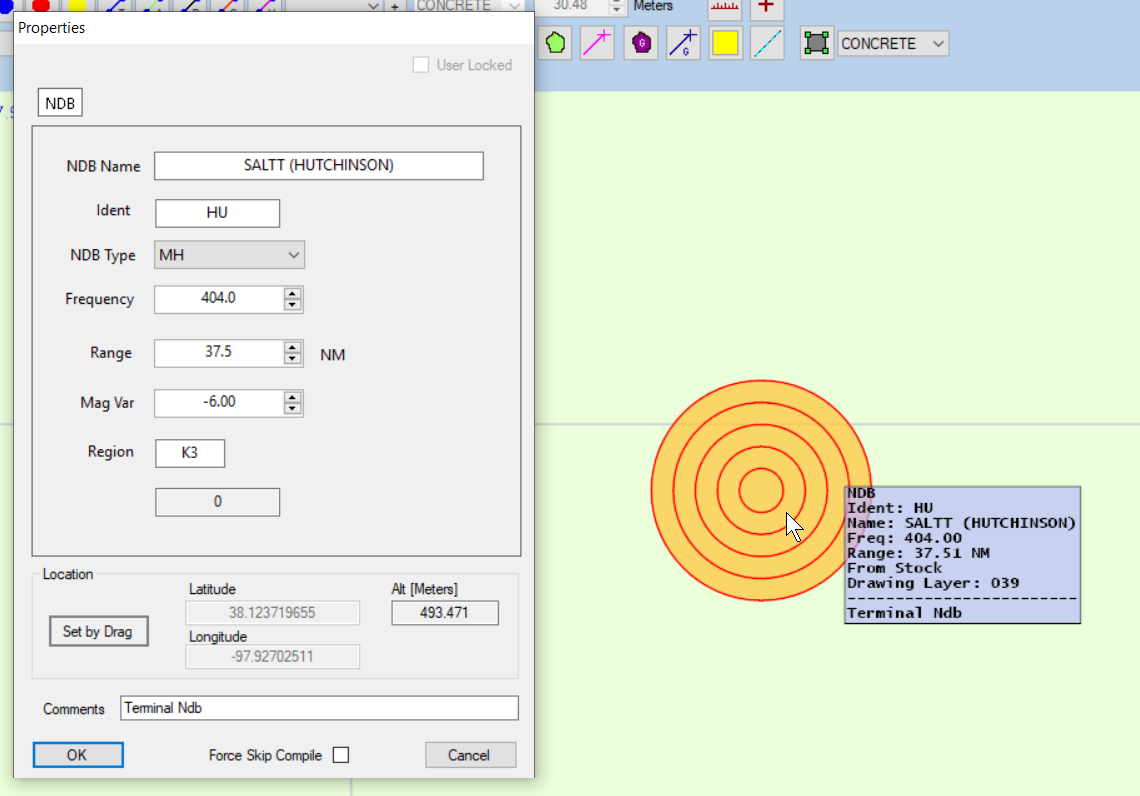Select the blue GA link tool
Screen dimensions: 1140x796
683,43
